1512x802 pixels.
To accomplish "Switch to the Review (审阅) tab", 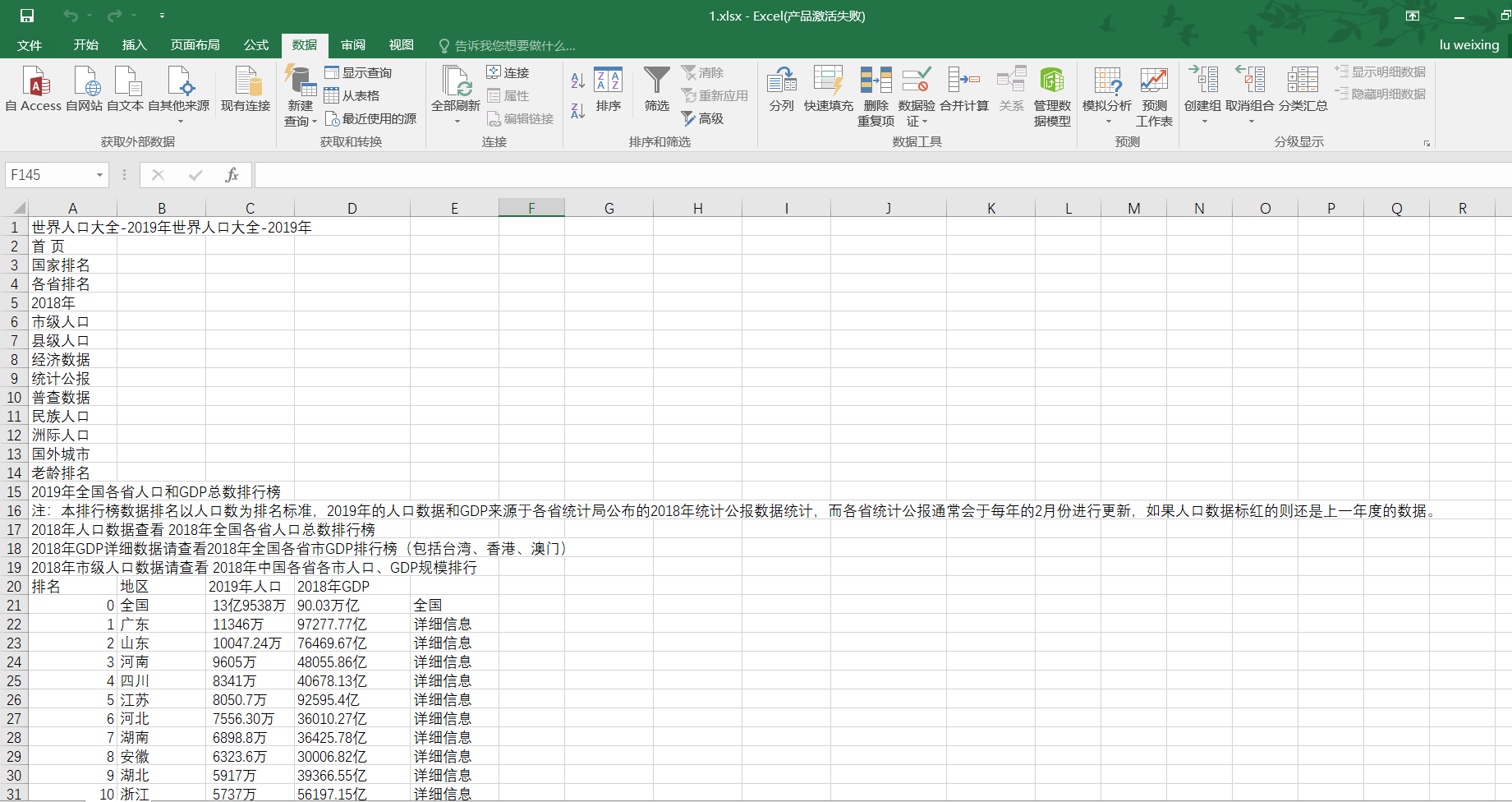I will (x=353, y=45).
